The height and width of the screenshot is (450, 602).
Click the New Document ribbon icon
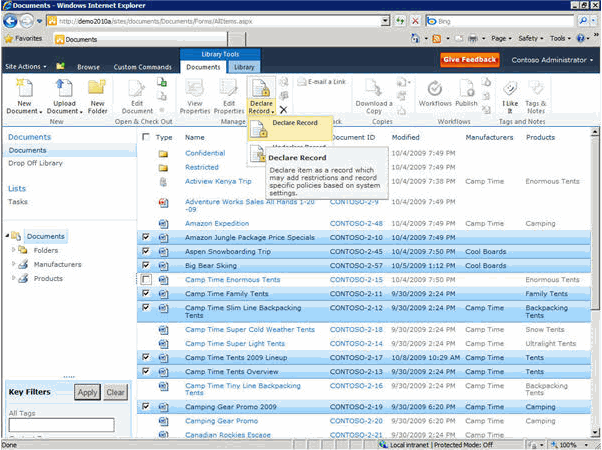(24, 96)
